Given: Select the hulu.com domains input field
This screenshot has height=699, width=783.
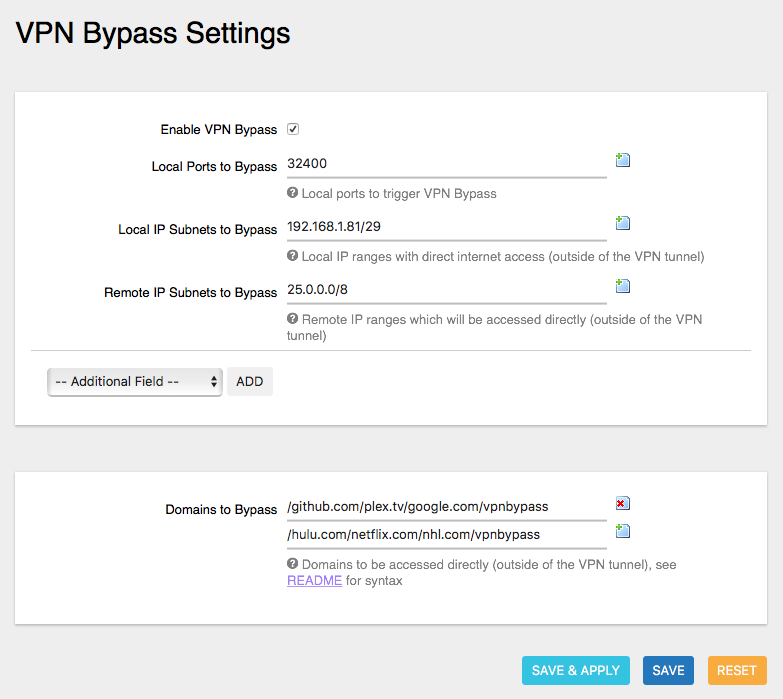Looking at the screenshot, I should click(446, 535).
